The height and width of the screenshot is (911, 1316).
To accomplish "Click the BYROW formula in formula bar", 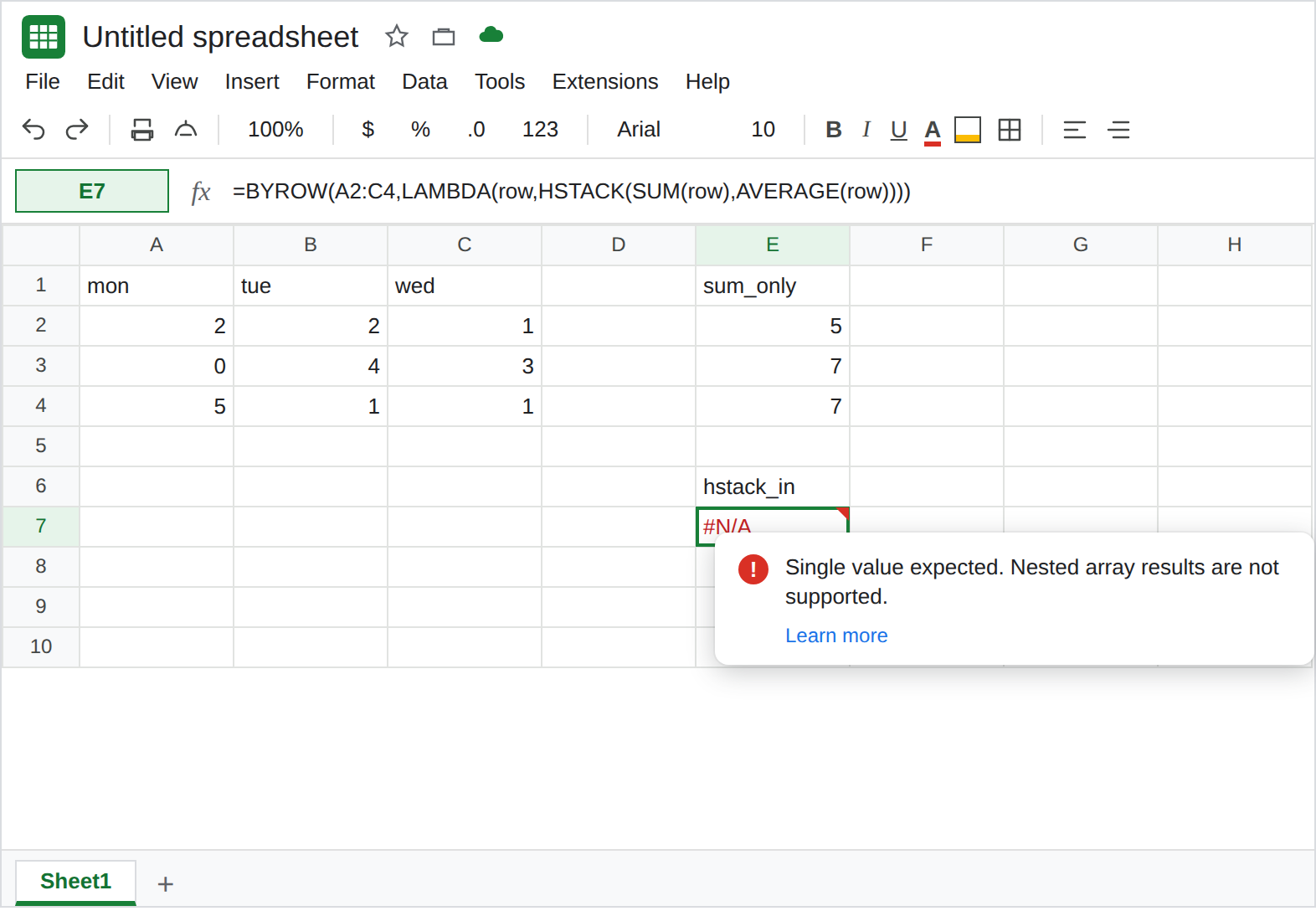I will (x=572, y=192).
